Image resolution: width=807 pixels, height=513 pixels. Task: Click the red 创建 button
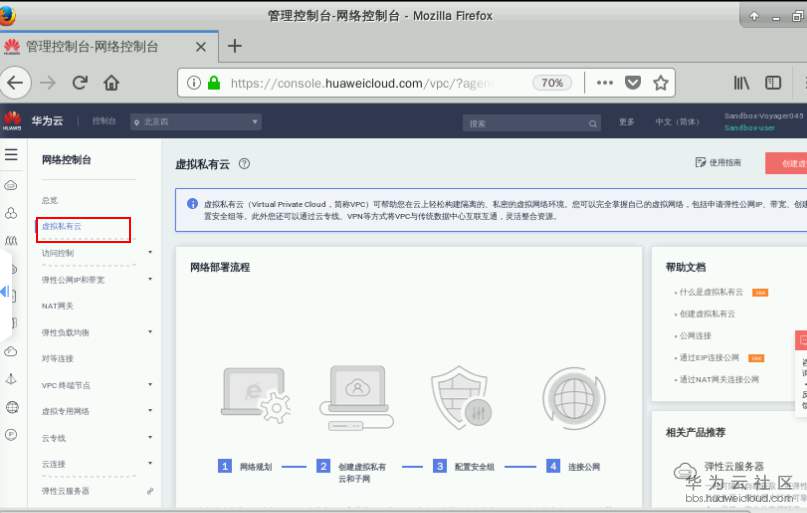(x=786, y=163)
